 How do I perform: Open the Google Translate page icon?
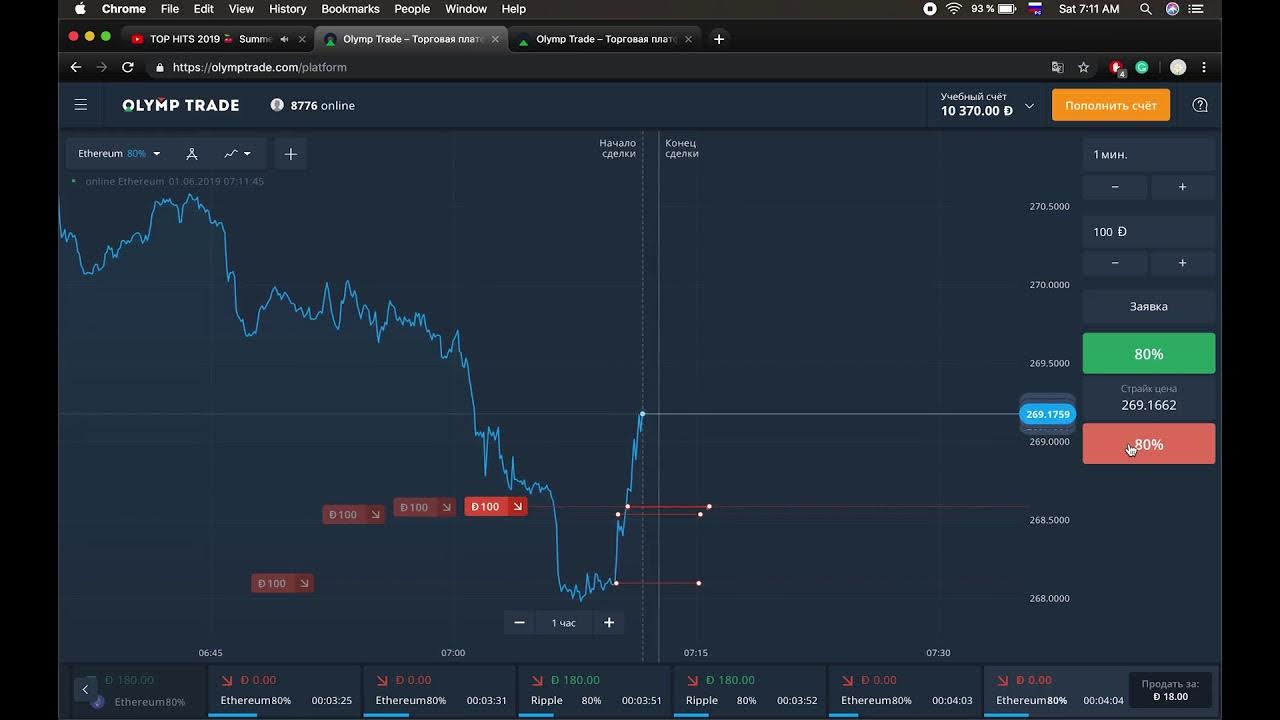[x=1057, y=67]
